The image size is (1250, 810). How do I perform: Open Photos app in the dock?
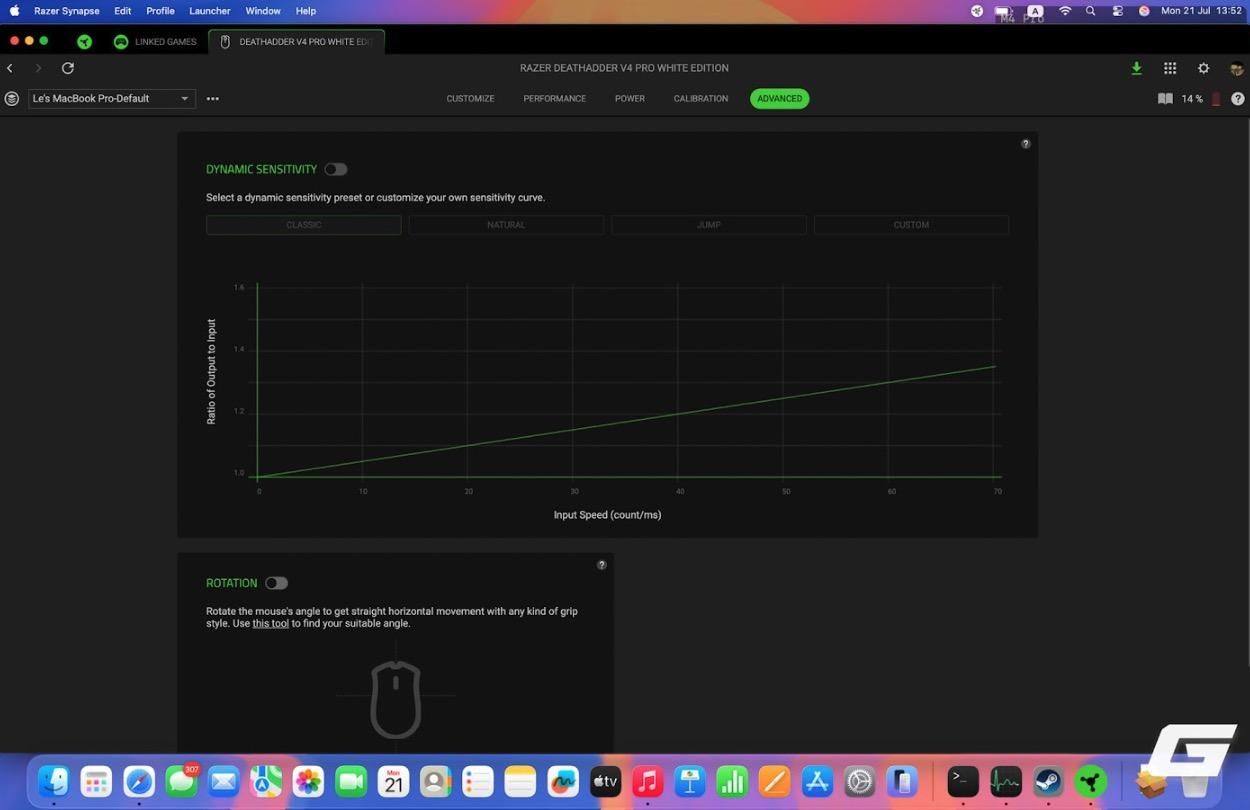click(x=308, y=781)
